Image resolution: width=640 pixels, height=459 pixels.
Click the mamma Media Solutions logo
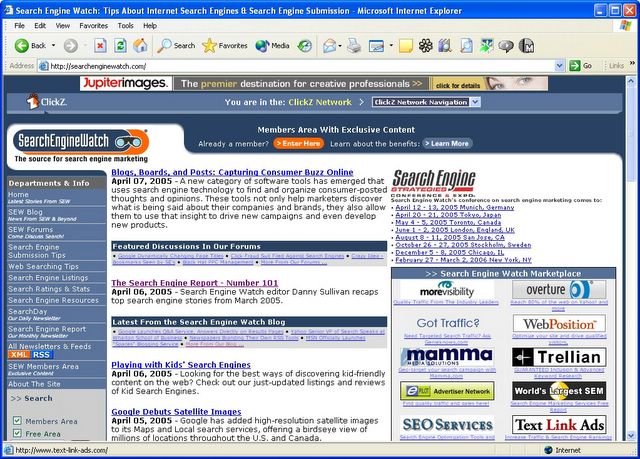pyautogui.click(x=447, y=357)
